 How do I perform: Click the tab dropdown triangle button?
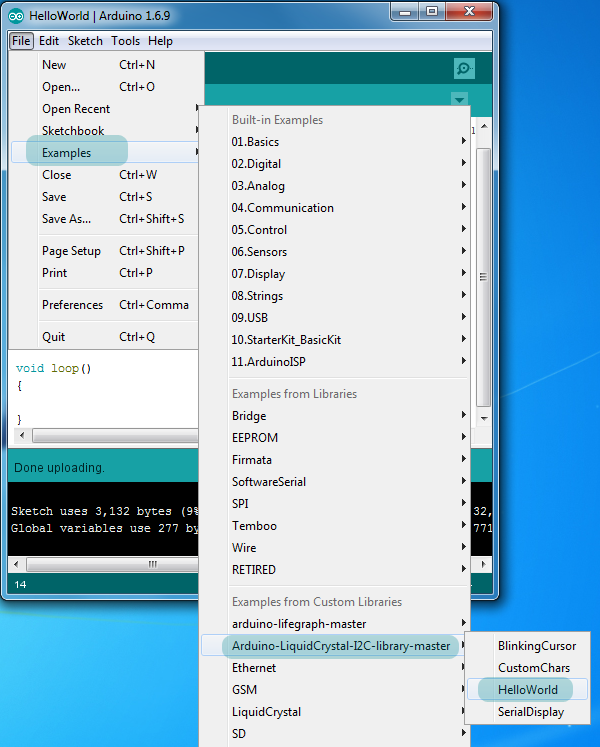coord(459,100)
